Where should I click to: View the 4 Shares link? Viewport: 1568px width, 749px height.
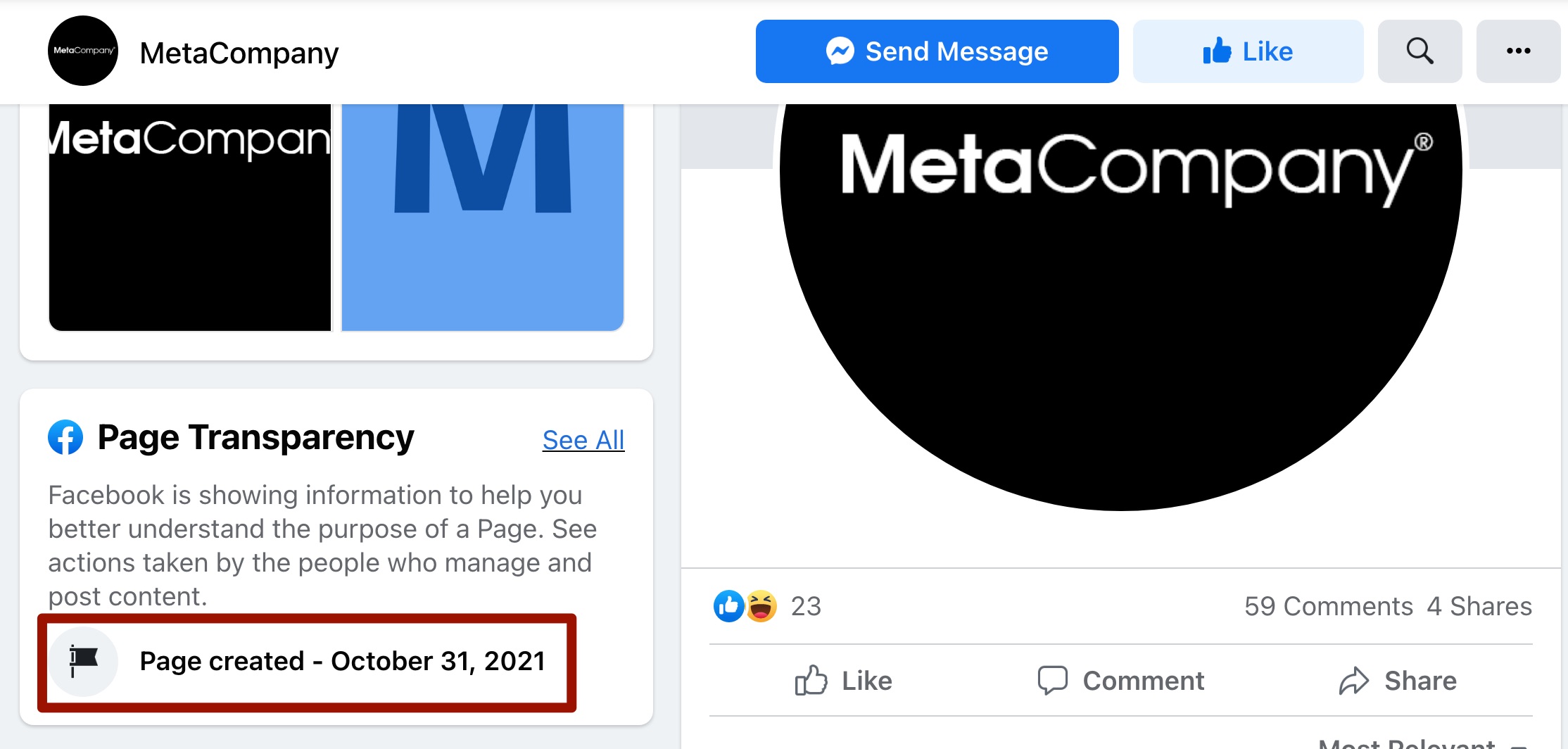1479,606
